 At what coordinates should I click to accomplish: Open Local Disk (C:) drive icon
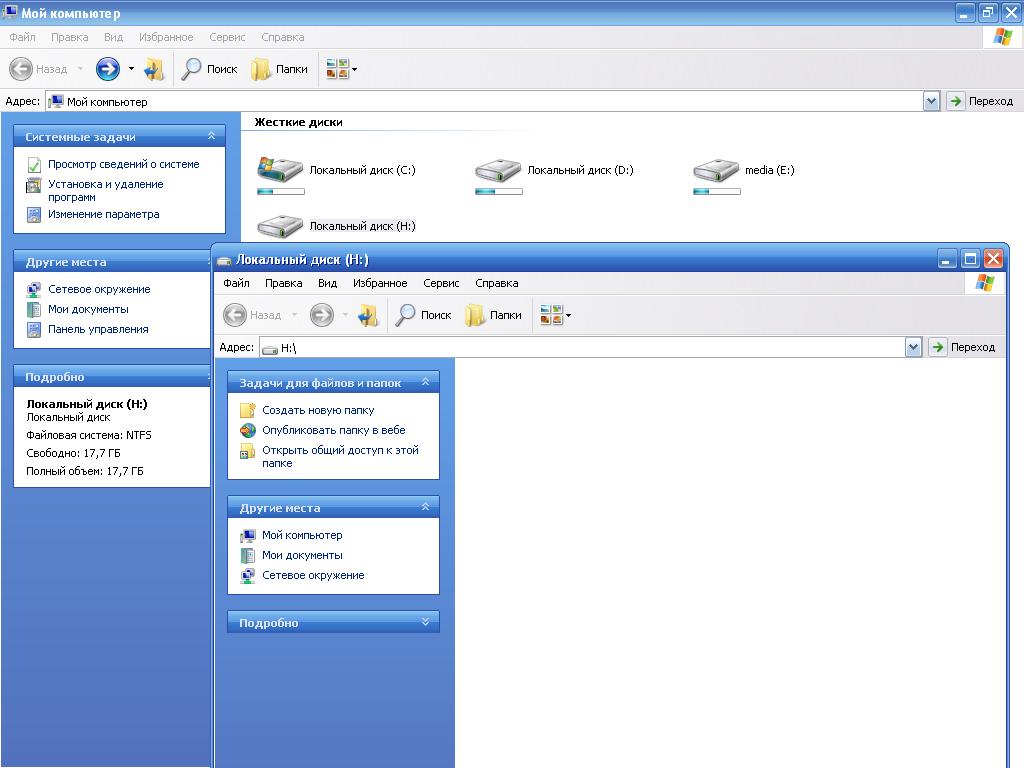pos(281,170)
